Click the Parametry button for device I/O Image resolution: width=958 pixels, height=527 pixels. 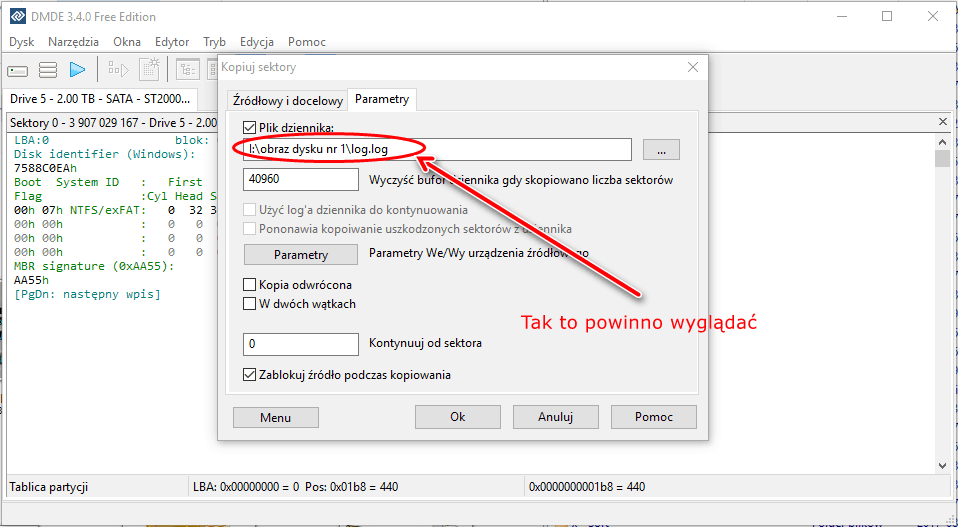coord(301,254)
